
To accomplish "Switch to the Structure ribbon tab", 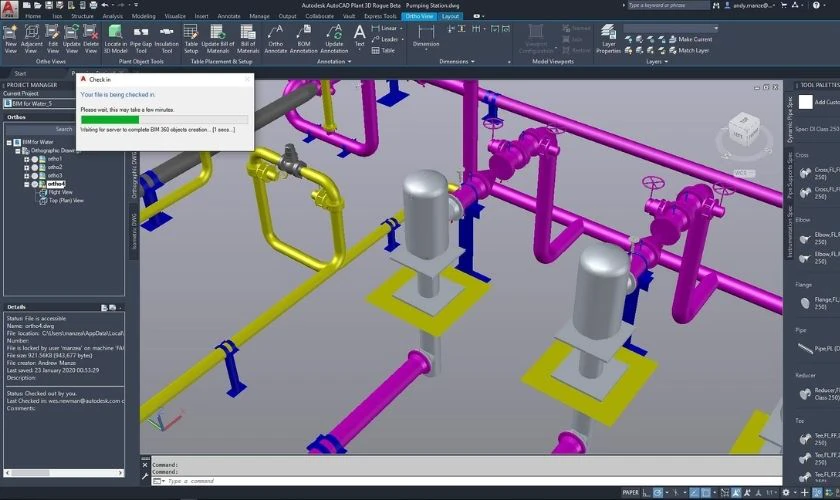I will click(82, 16).
